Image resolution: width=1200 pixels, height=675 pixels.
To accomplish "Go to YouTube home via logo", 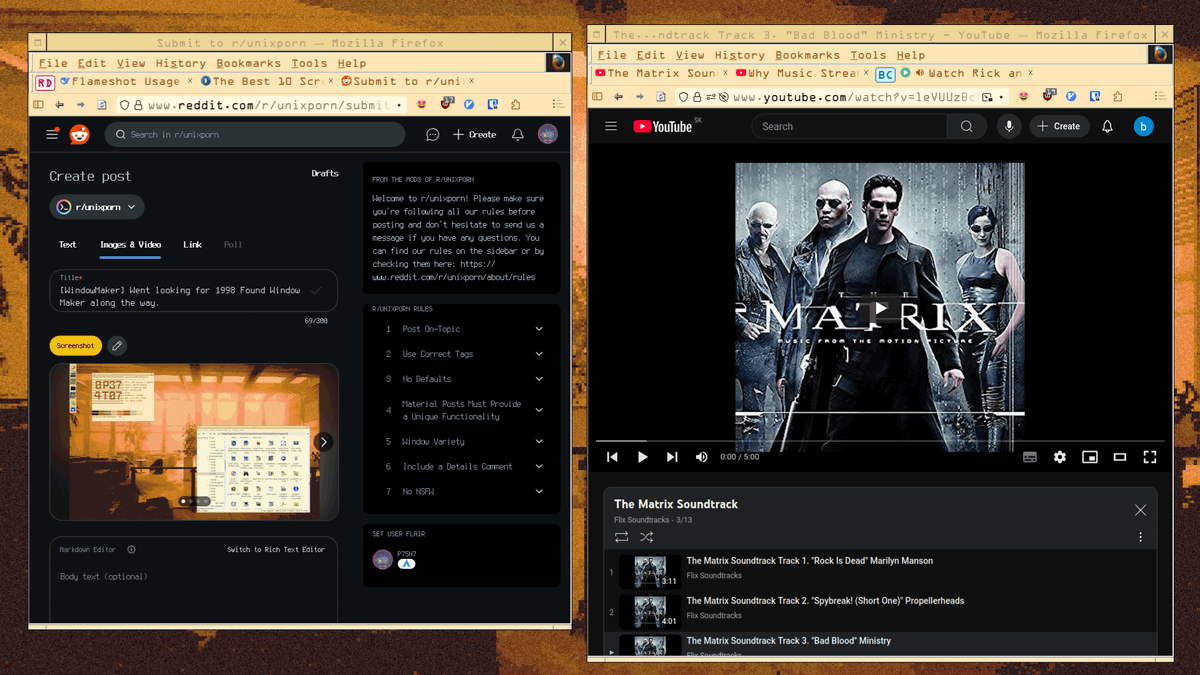I will click(664, 127).
